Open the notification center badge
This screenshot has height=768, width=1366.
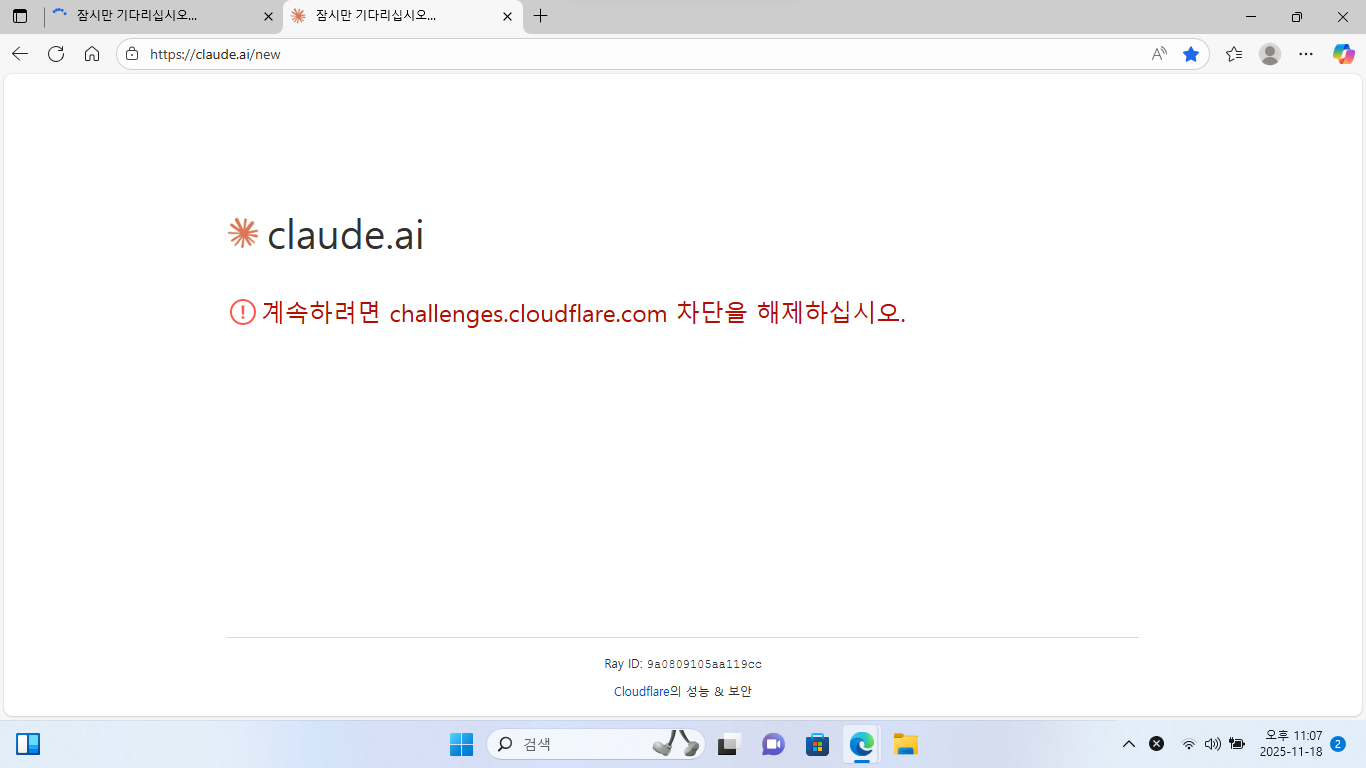point(1338,744)
